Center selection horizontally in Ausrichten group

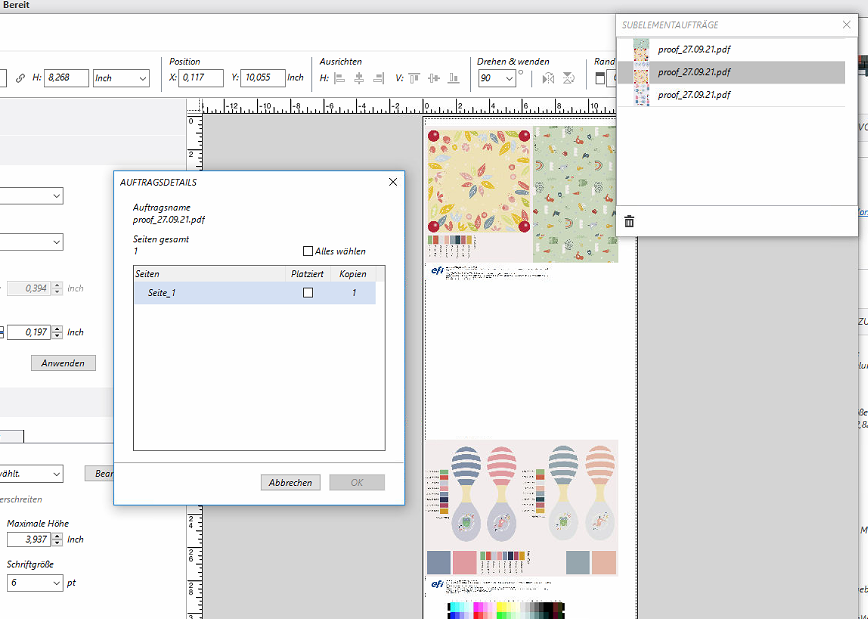coord(358,78)
